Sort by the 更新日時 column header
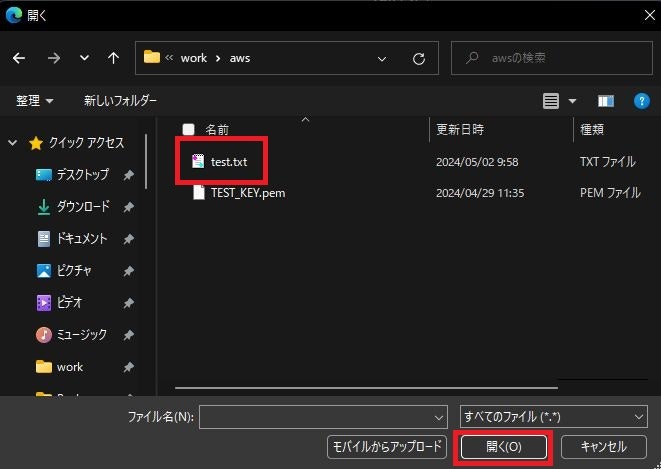Viewport: 661px width, 469px height. tap(459, 129)
